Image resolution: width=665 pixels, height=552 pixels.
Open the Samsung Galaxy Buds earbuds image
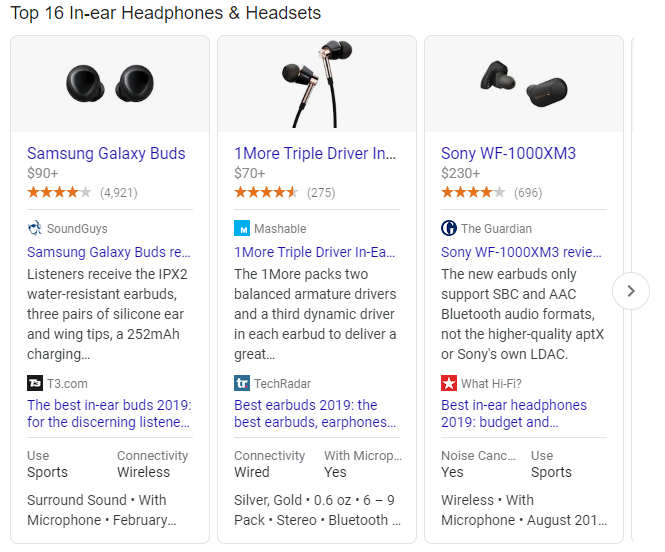click(x=110, y=84)
